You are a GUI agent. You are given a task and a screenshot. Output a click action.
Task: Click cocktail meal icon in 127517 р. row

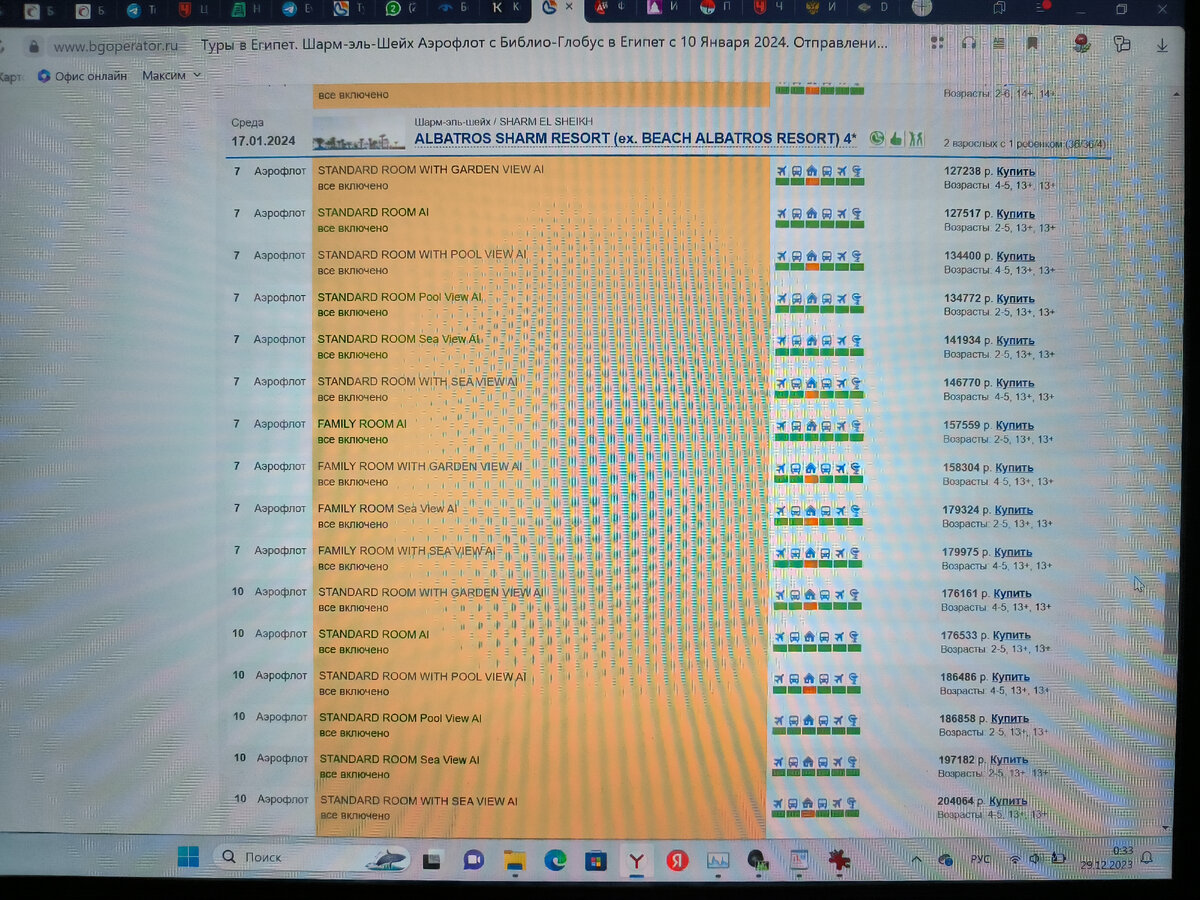(x=856, y=213)
